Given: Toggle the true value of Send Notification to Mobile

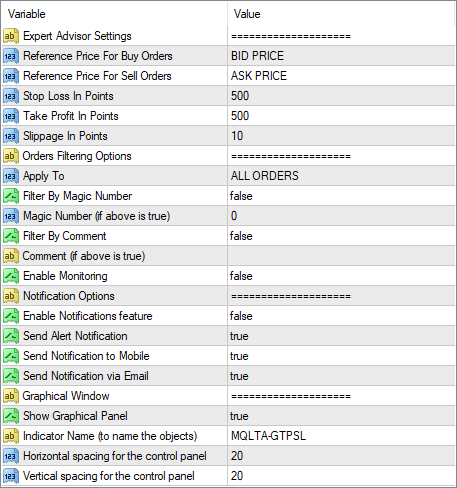Looking at the screenshot, I should pos(341,356).
